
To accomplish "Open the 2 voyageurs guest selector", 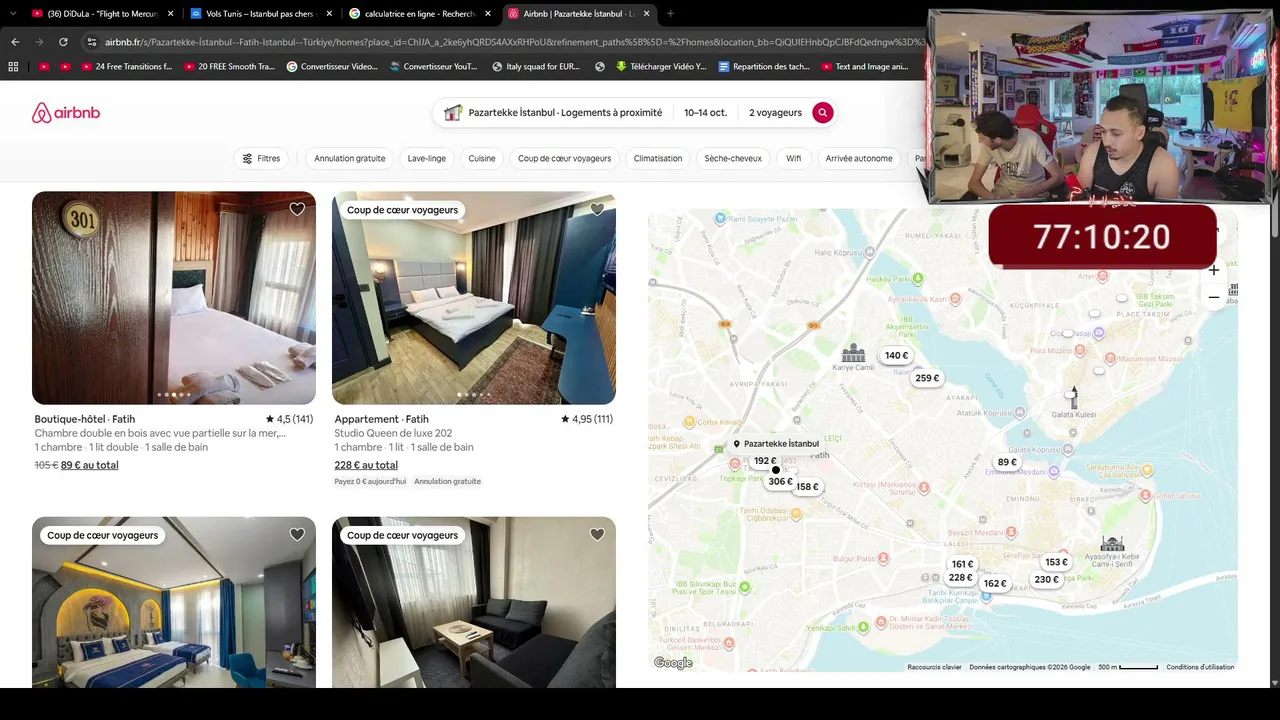I will pyautogui.click(x=775, y=113).
